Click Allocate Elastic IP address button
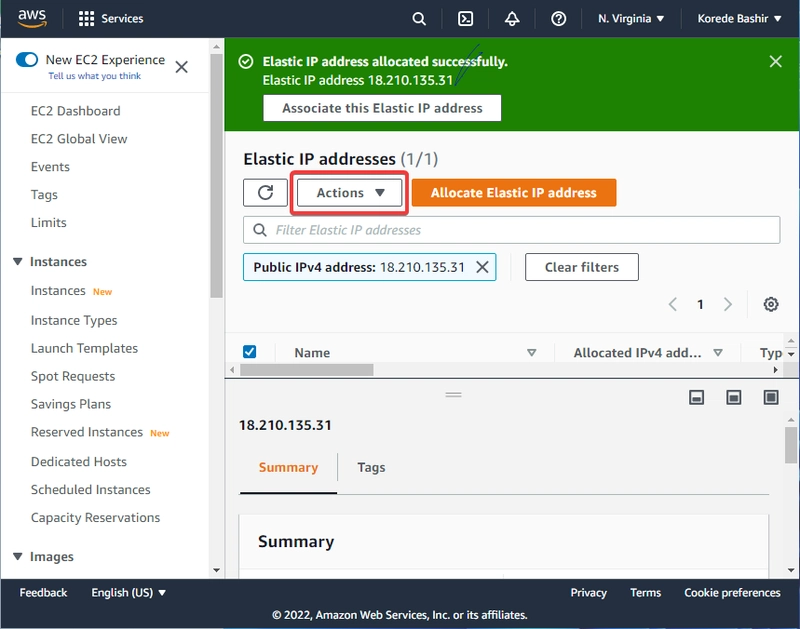Viewport: 800px width, 629px height. [514, 193]
